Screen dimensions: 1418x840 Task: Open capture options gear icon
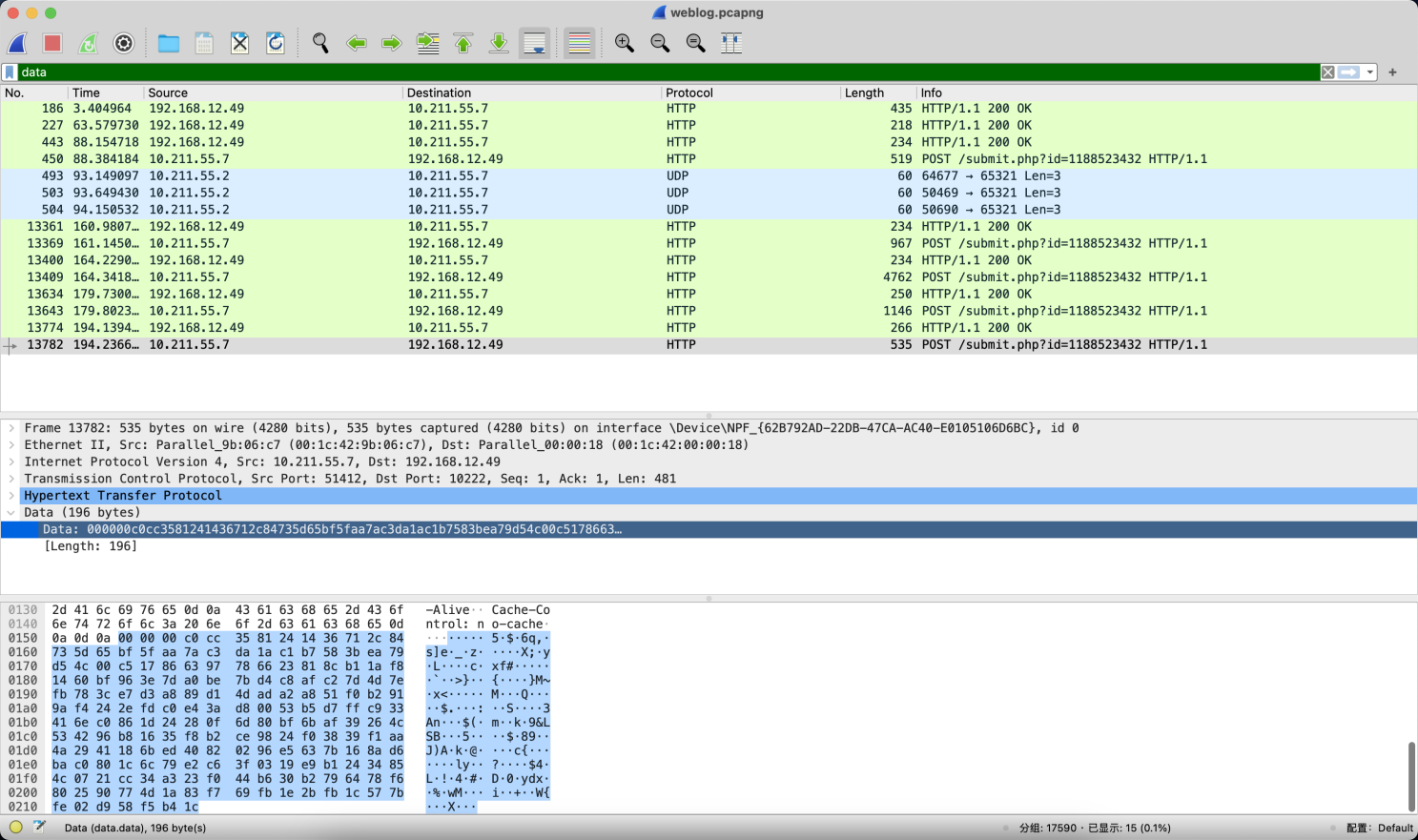(124, 43)
